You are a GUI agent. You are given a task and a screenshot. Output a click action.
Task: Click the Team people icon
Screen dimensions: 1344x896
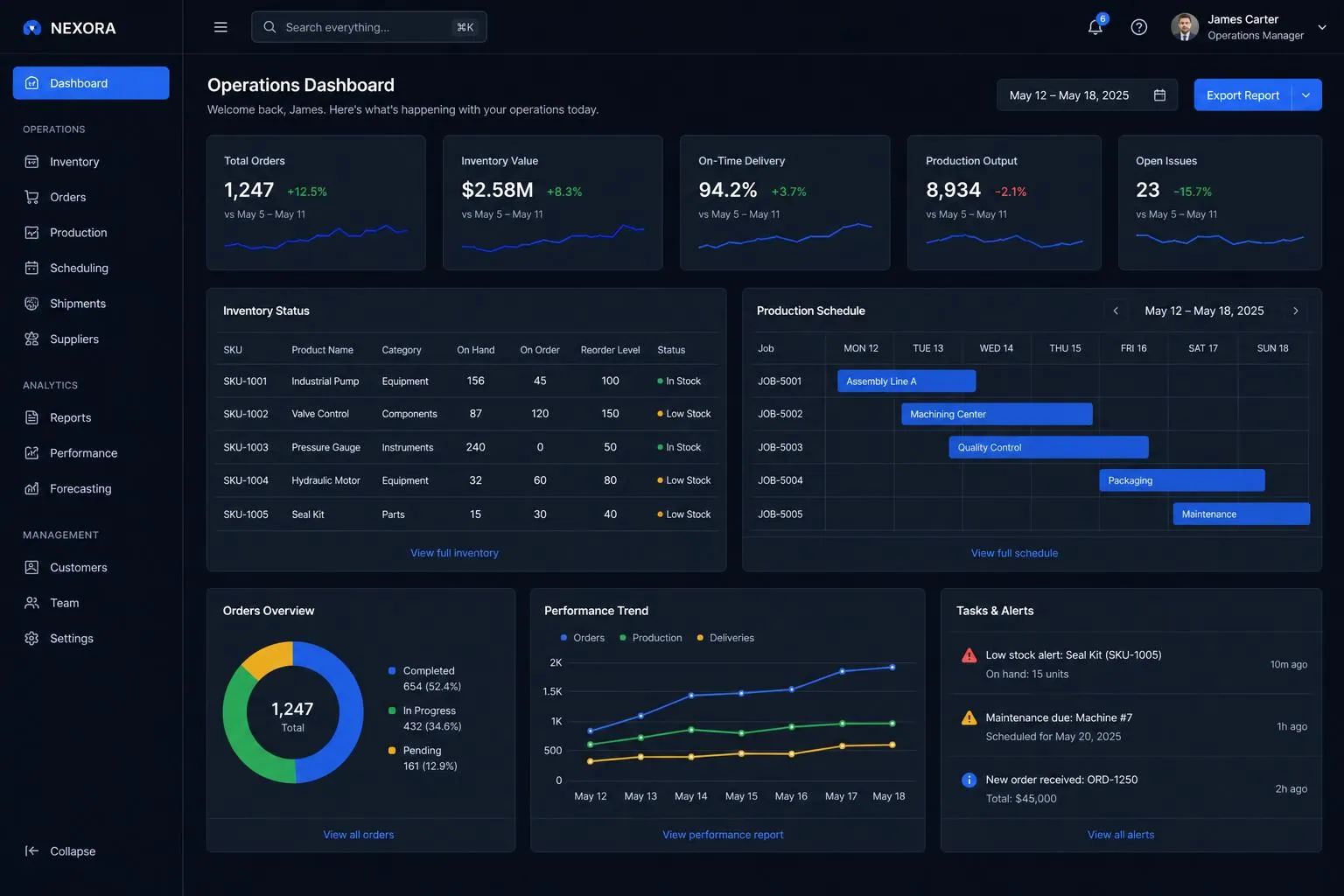(x=31, y=603)
